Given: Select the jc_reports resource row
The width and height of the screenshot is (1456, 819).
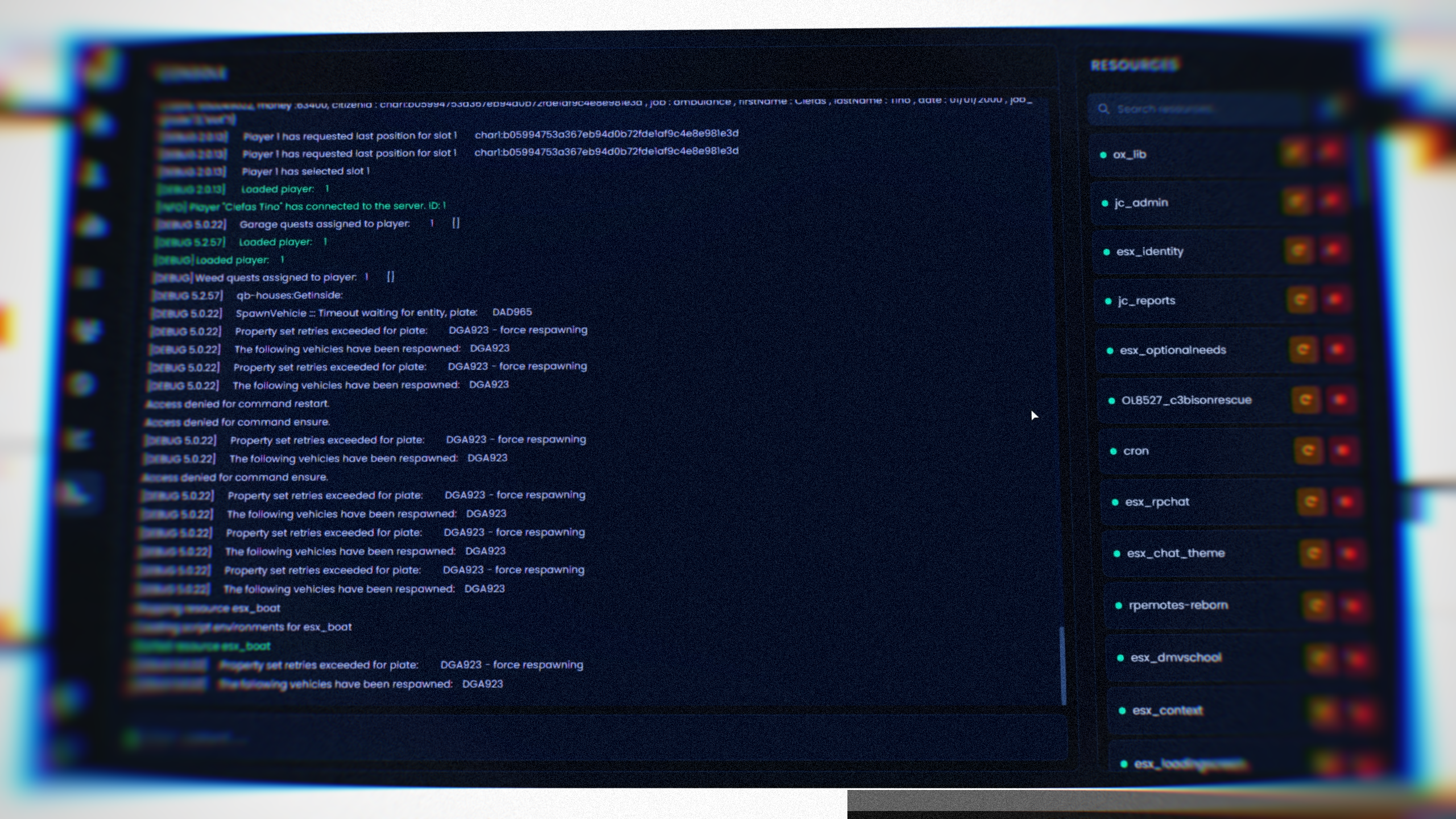Looking at the screenshot, I should pos(1225,300).
